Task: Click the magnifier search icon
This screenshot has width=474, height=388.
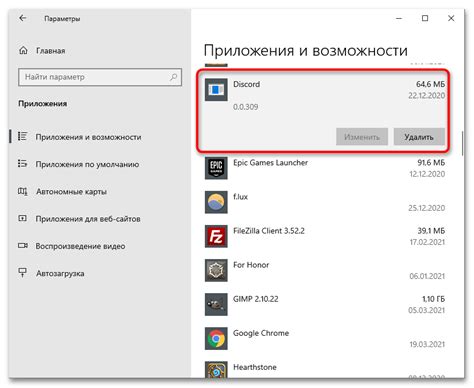Action: pyautogui.click(x=173, y=77)
